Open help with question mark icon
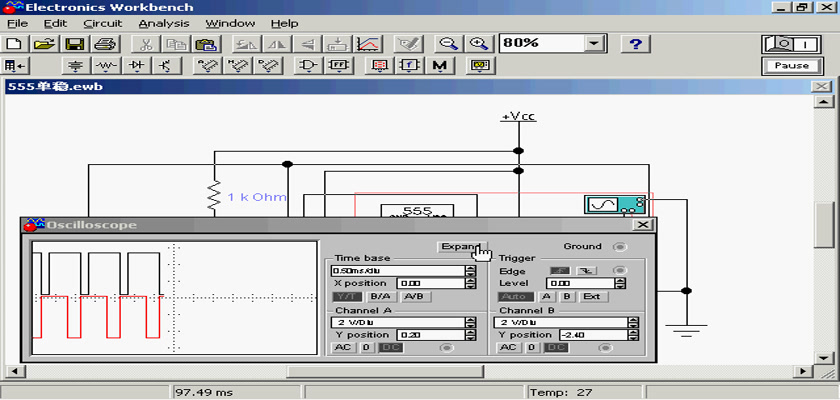The width and height of the screenshot is (840, 400). 635,43
